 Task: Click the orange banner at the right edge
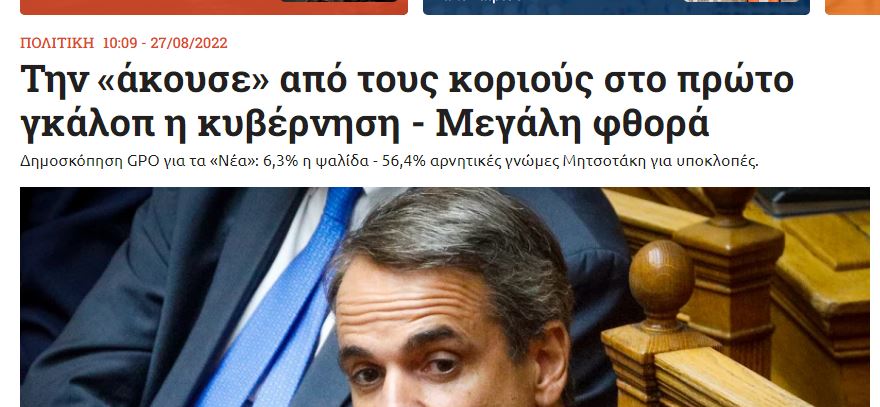pos(852,7)
